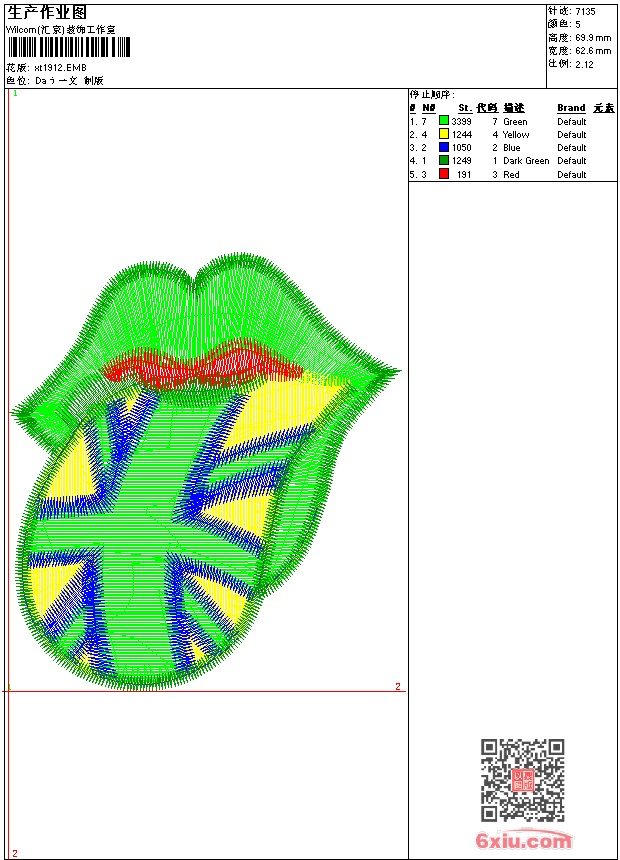Click the "Wilcom(汇京)" studio line
The height and width of the screenshot is (860, 620).
61,30
